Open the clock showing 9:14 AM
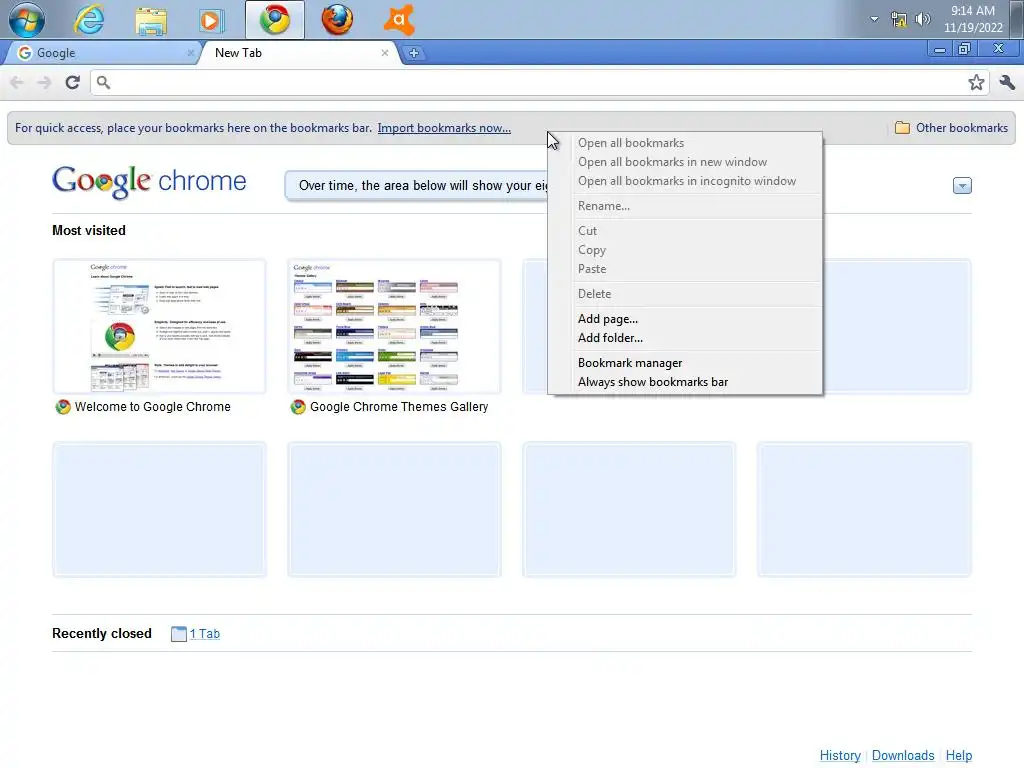 coord(973,19)
